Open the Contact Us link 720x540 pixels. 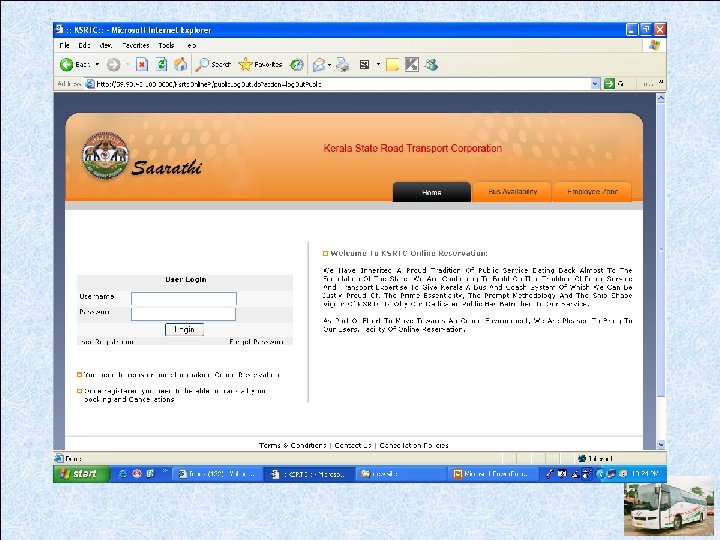point(353,445)
